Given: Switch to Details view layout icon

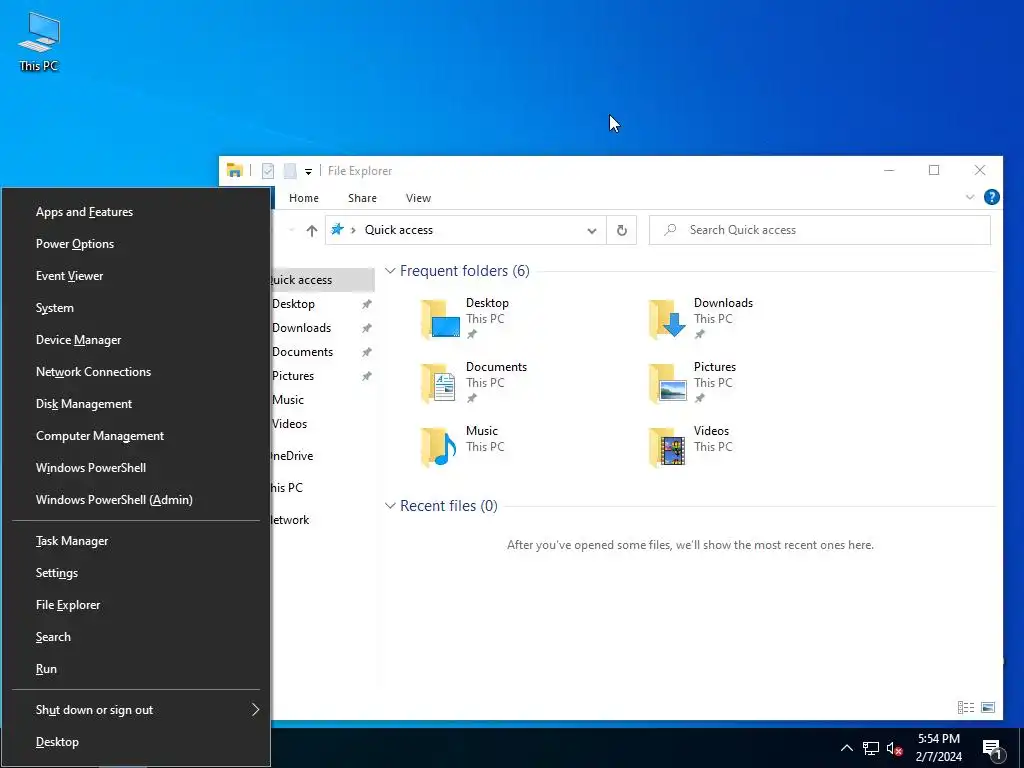Looking at the screenshot, I should pos(966,707).
